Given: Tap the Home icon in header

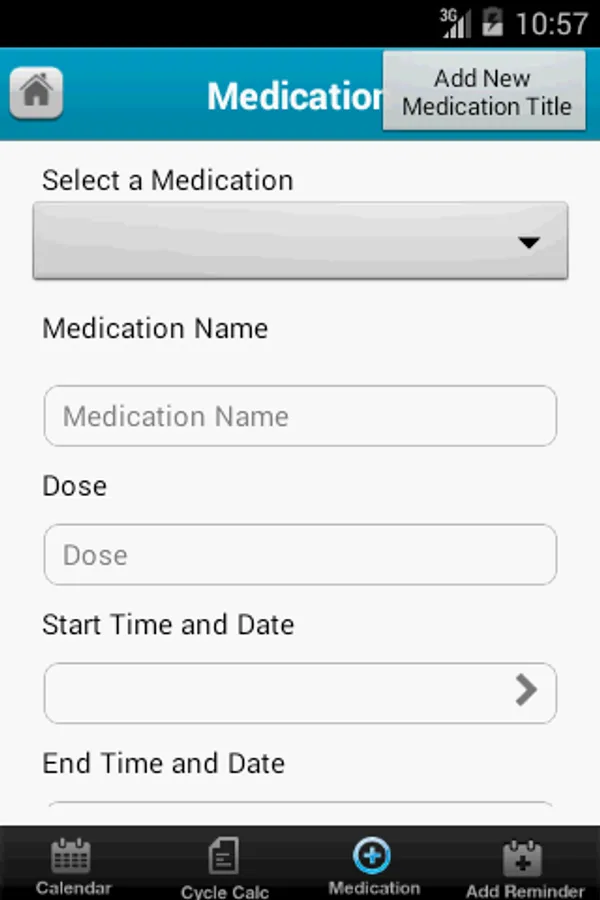Looking at the screenshot, I should [x=37, y=94].
